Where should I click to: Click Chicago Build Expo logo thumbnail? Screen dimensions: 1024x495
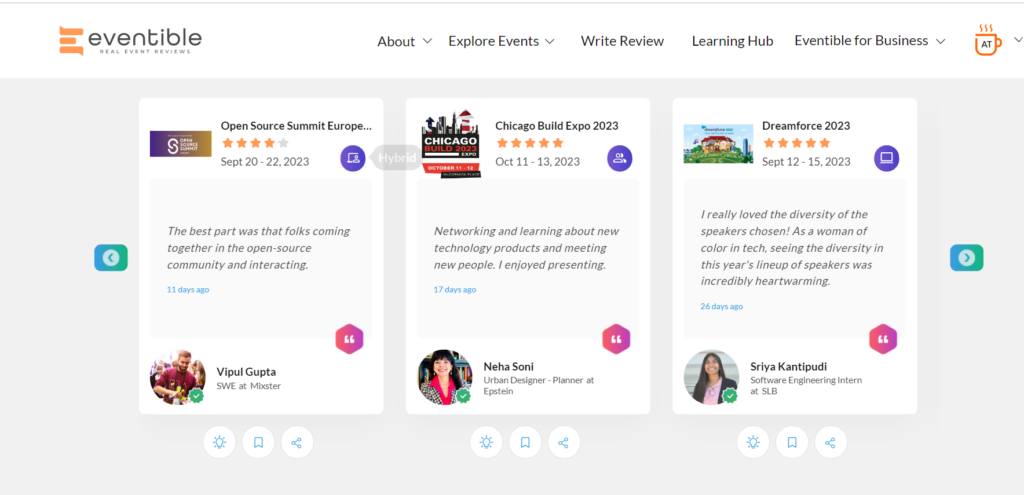point(451,144)
